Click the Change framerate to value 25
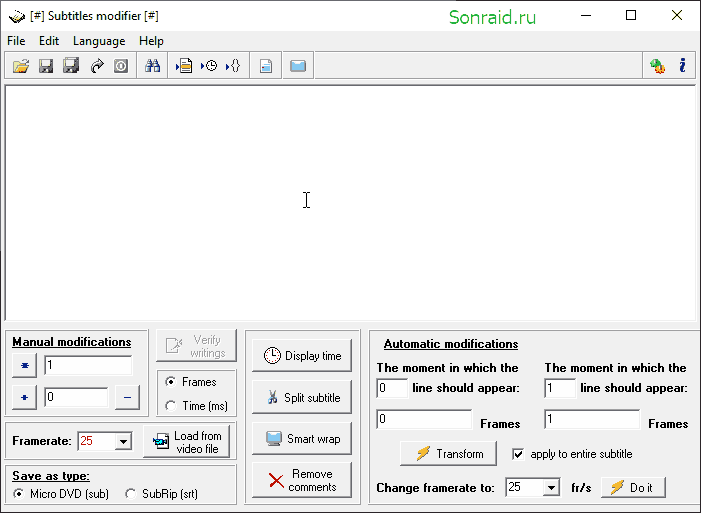This screenshot has width=701, height=513. tap(524, 487)
